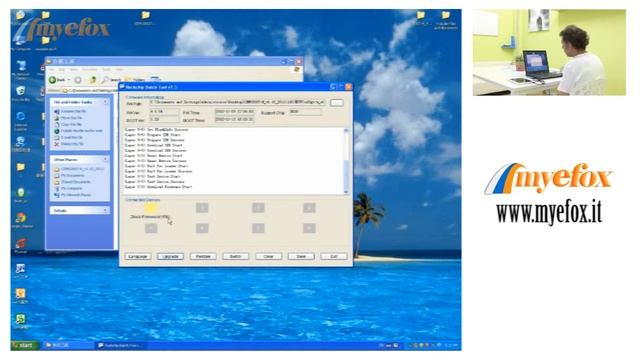Click the log scrollbar up arrow

[346, 131]
